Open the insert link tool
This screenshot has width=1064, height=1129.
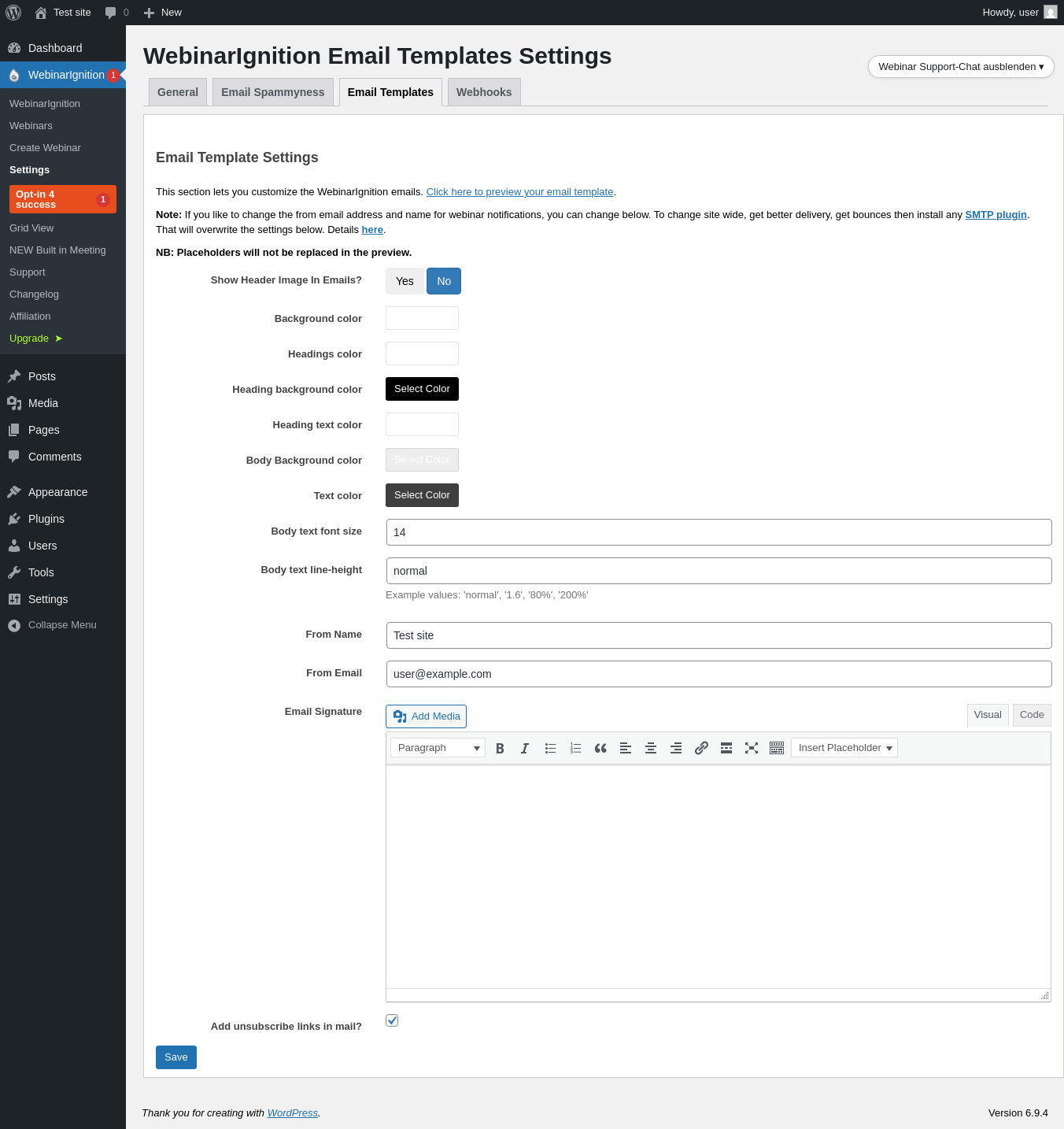pos(701,748)
